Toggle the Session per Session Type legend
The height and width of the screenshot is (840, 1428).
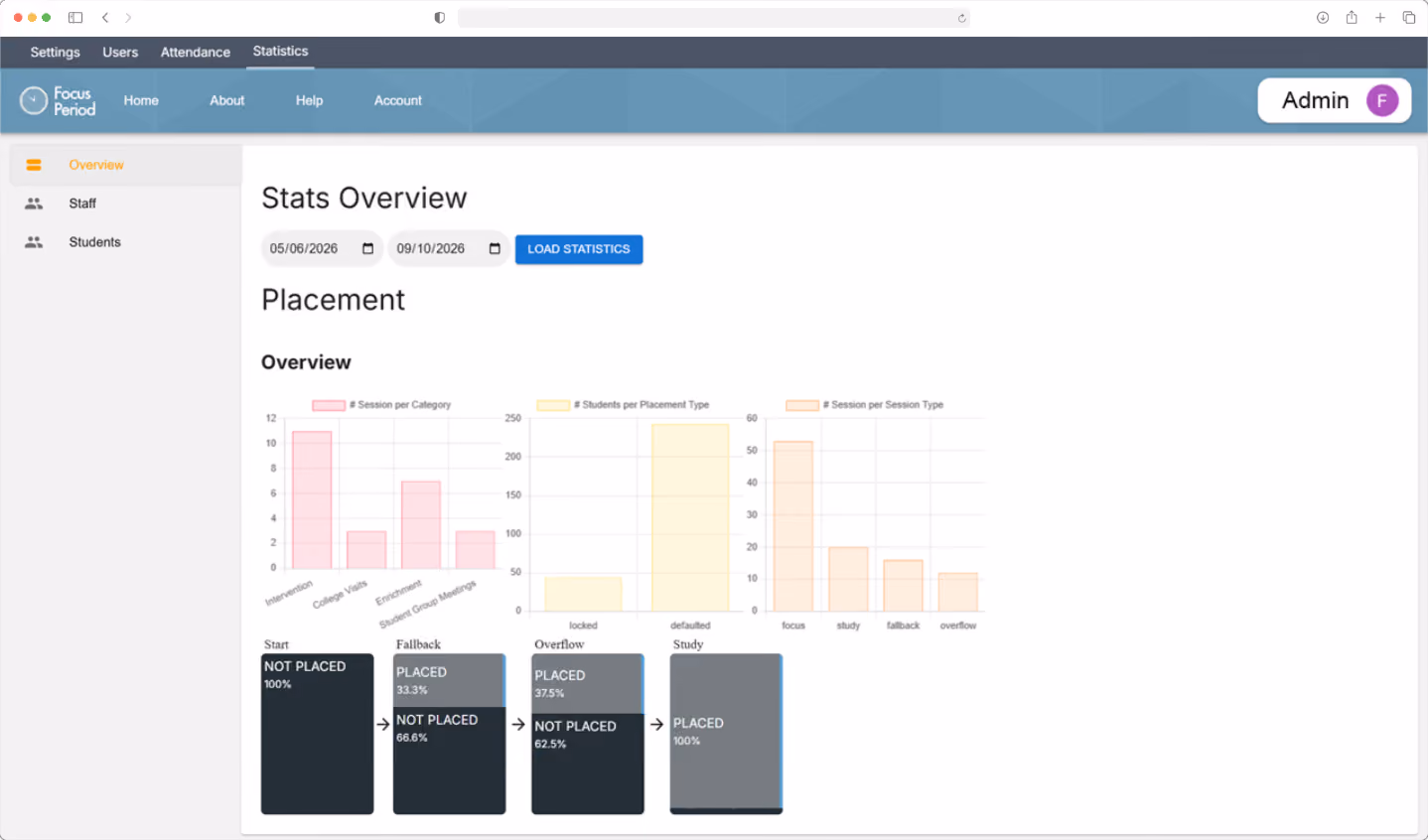865,405
